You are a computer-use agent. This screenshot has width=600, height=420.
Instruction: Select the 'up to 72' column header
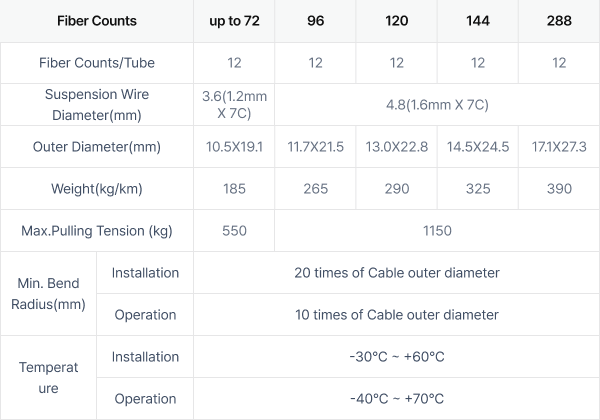[234, 21]
